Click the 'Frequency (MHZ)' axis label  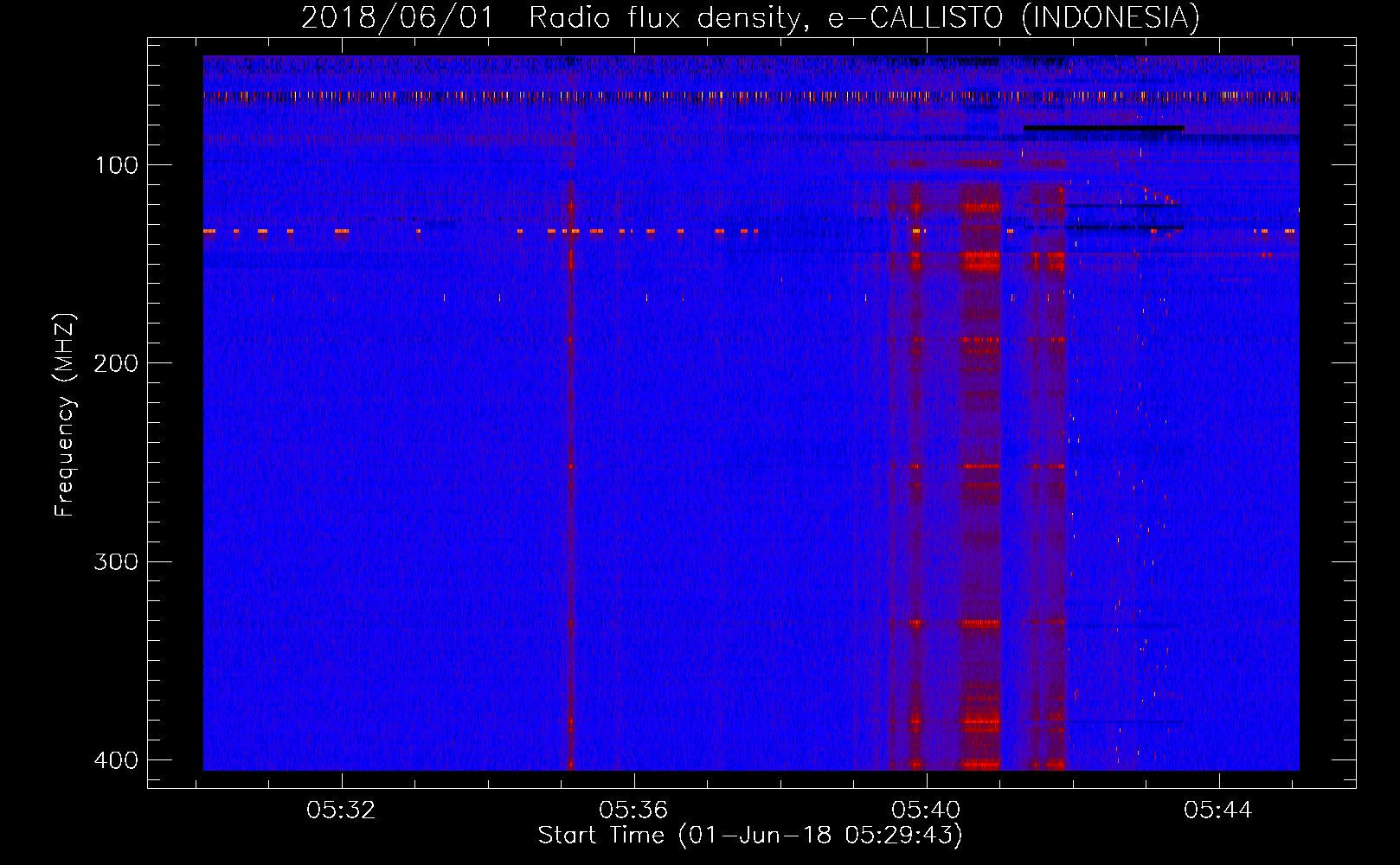click(65, 414)
